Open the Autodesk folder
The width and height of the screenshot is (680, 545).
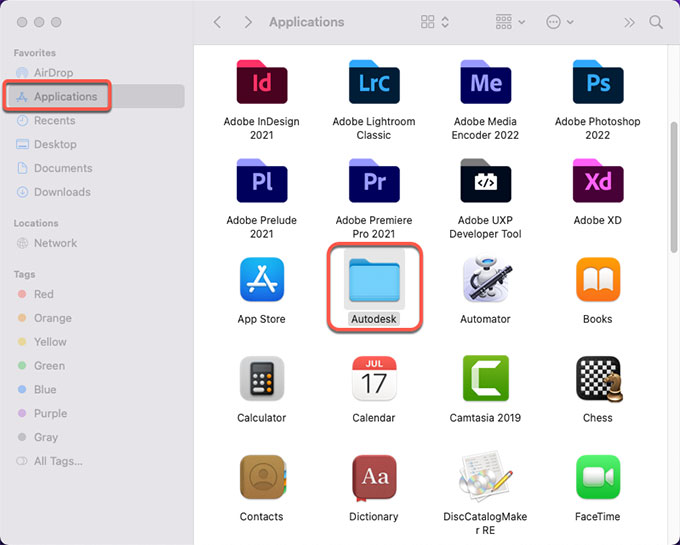(x=374, y=280)
